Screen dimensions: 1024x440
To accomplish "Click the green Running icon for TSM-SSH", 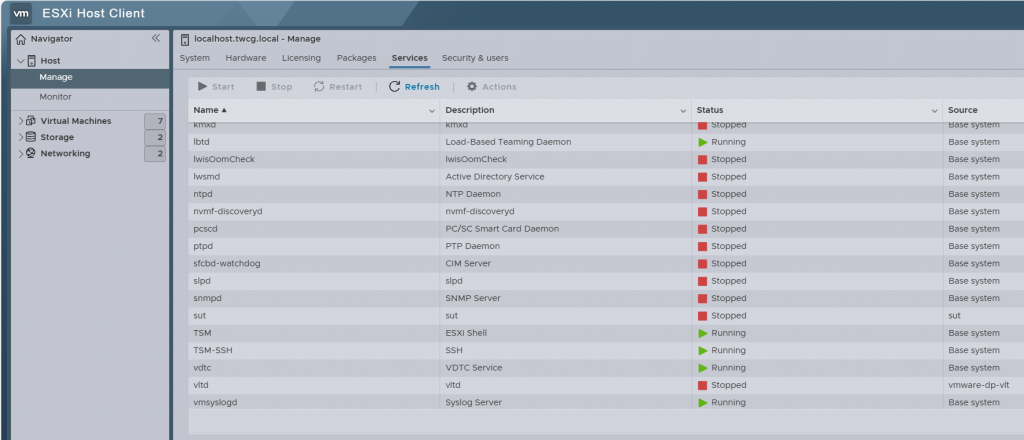I will (702, 351).
